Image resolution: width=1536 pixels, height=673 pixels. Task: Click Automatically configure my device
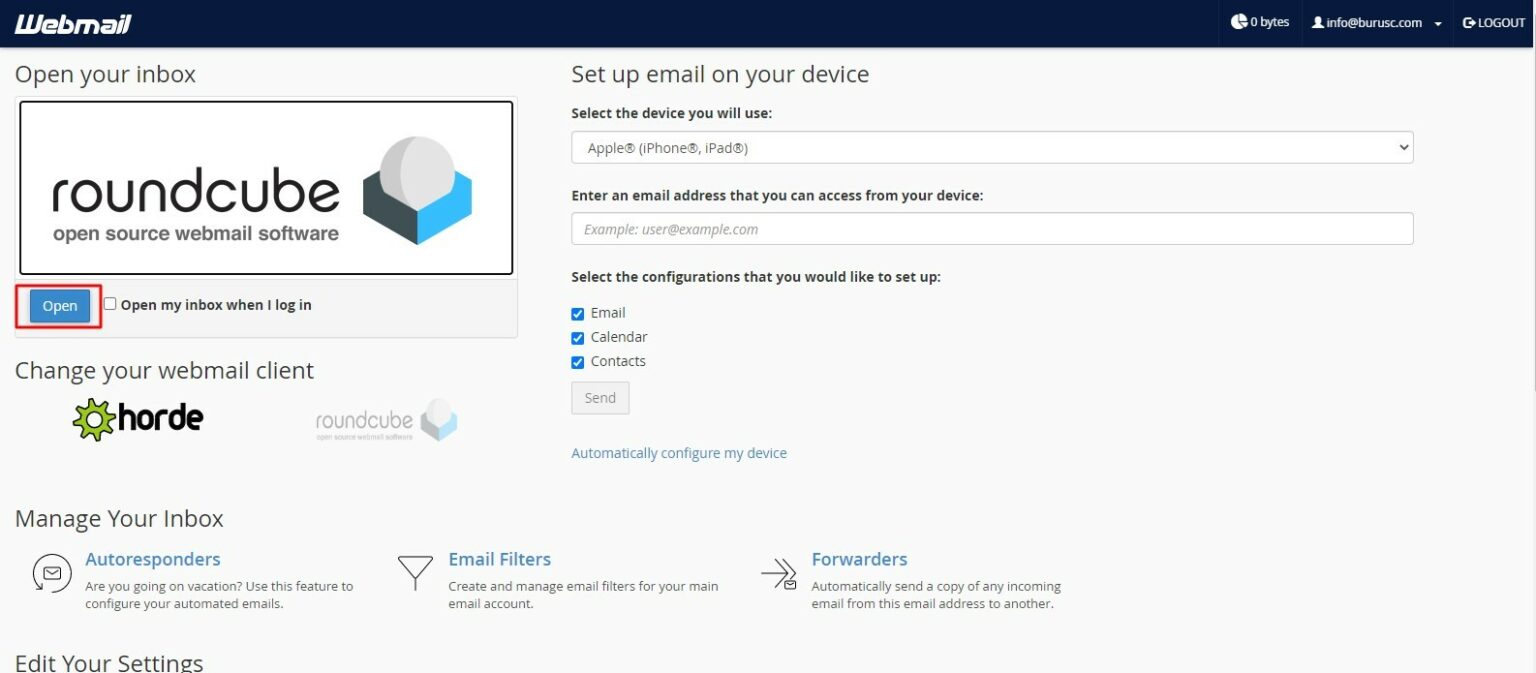(x=679, y=452)
